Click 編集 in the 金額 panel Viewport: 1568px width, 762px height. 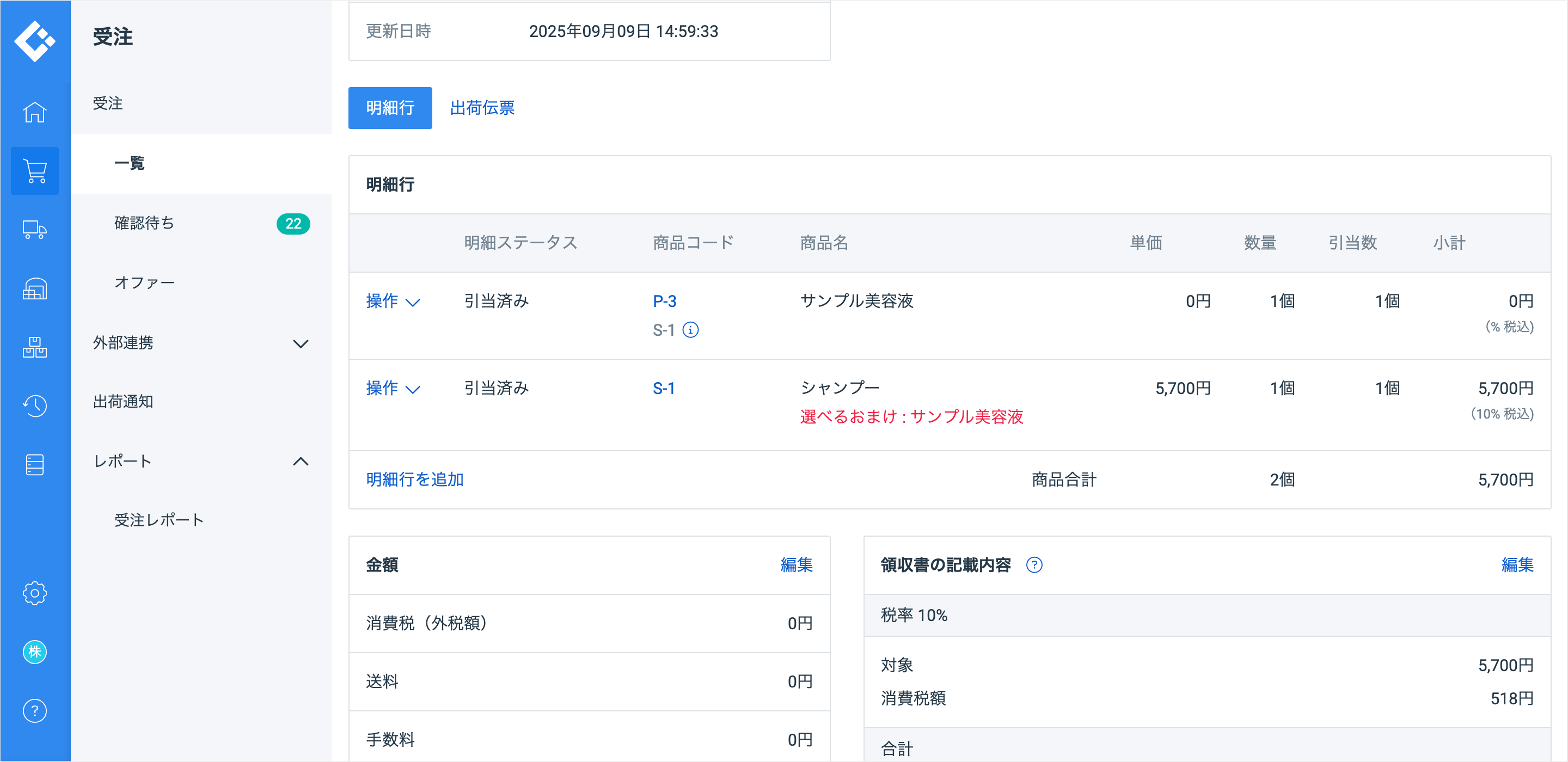(796, 565)
